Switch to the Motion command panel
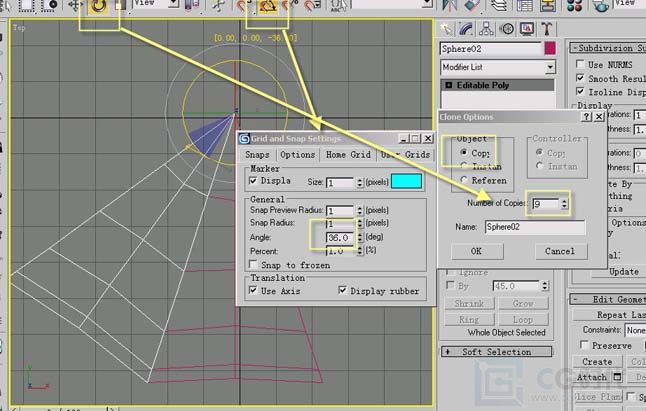Viewport: 646px width, 411px height. coord(507,29)
